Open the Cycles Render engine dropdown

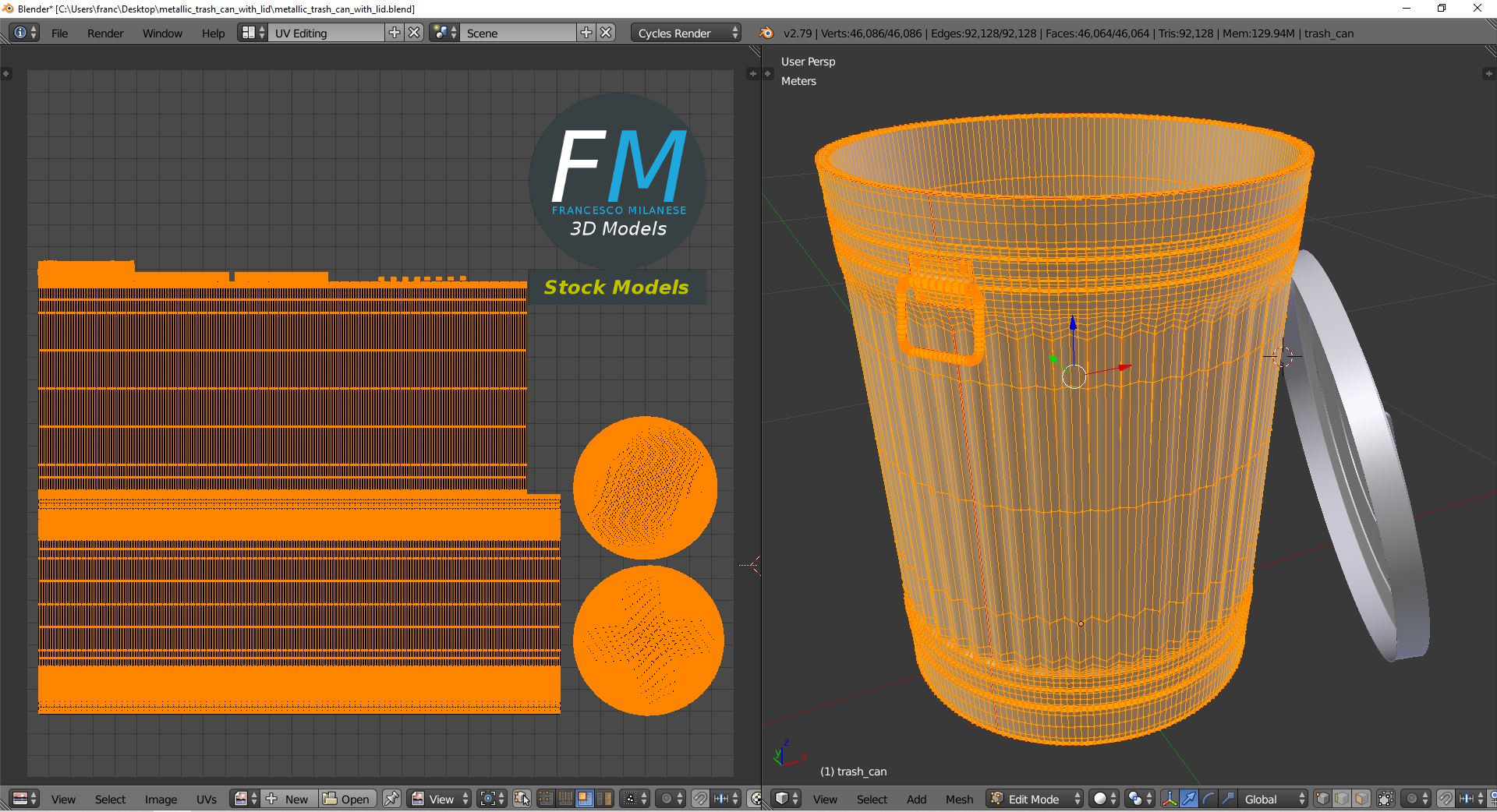[687, 33]
